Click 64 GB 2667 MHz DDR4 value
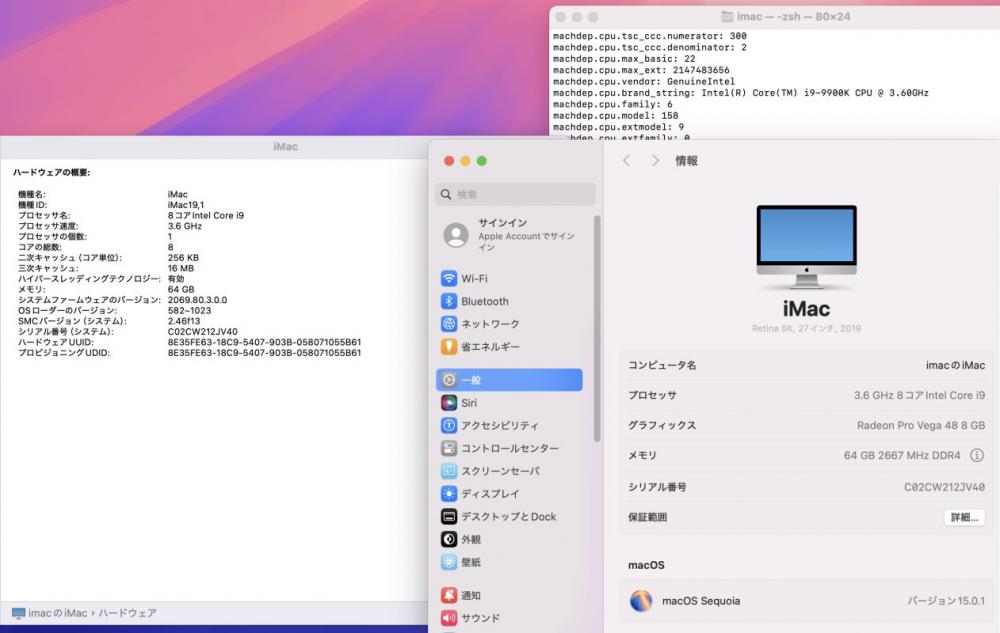 pyautogui.click(x=902, y=455)
